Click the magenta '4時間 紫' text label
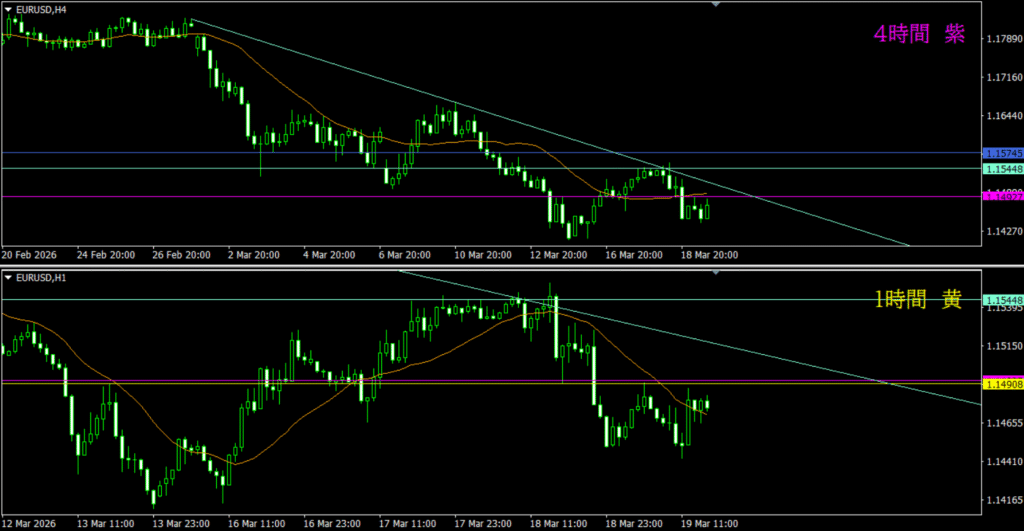 tap(918, 35)
